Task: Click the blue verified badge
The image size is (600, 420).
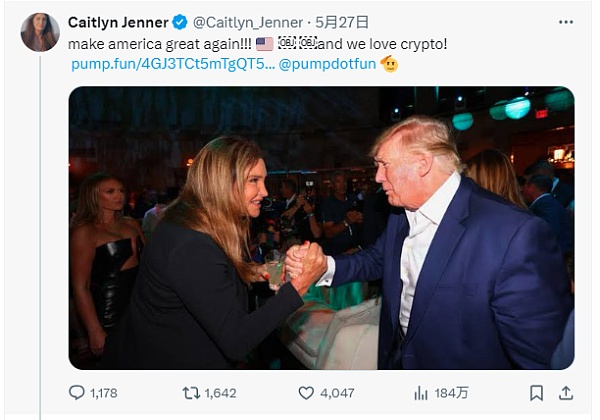Action: point(180,21)
